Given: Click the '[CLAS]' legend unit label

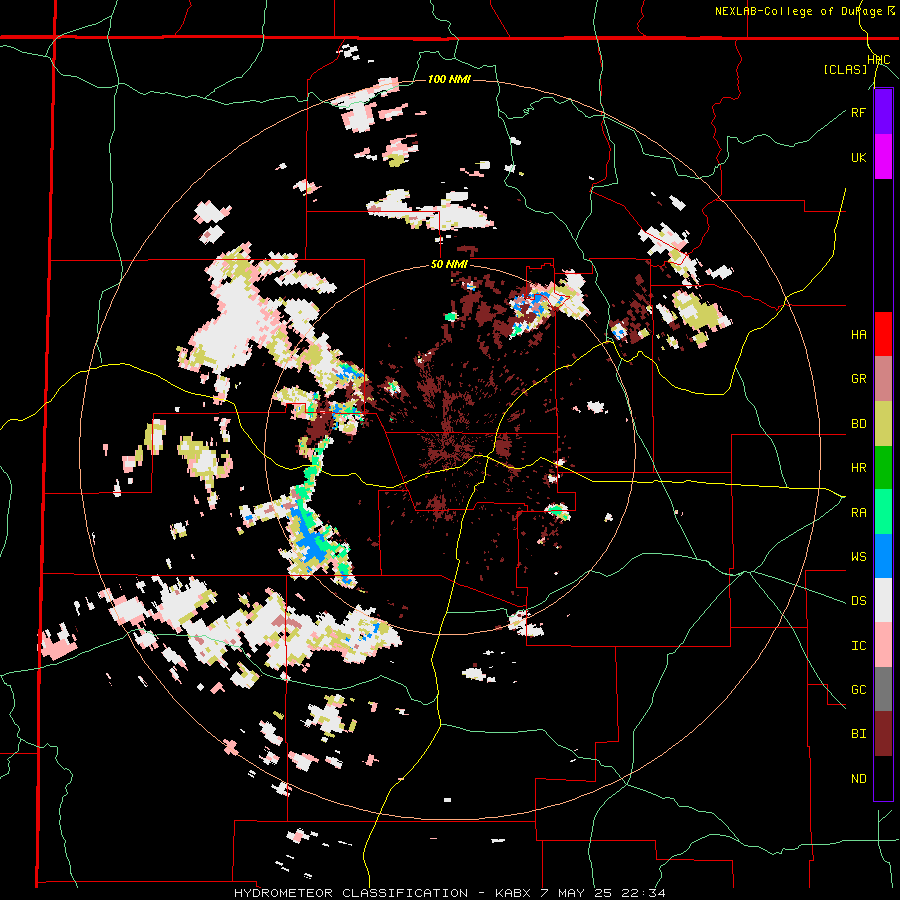Looking at the screenshot, I should [x=845, y=69].
